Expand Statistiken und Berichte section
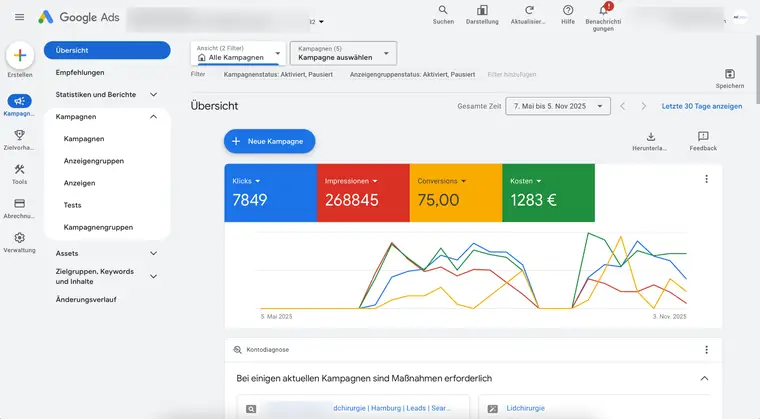This screenshot has width=760, height=419. pos(154,95)
